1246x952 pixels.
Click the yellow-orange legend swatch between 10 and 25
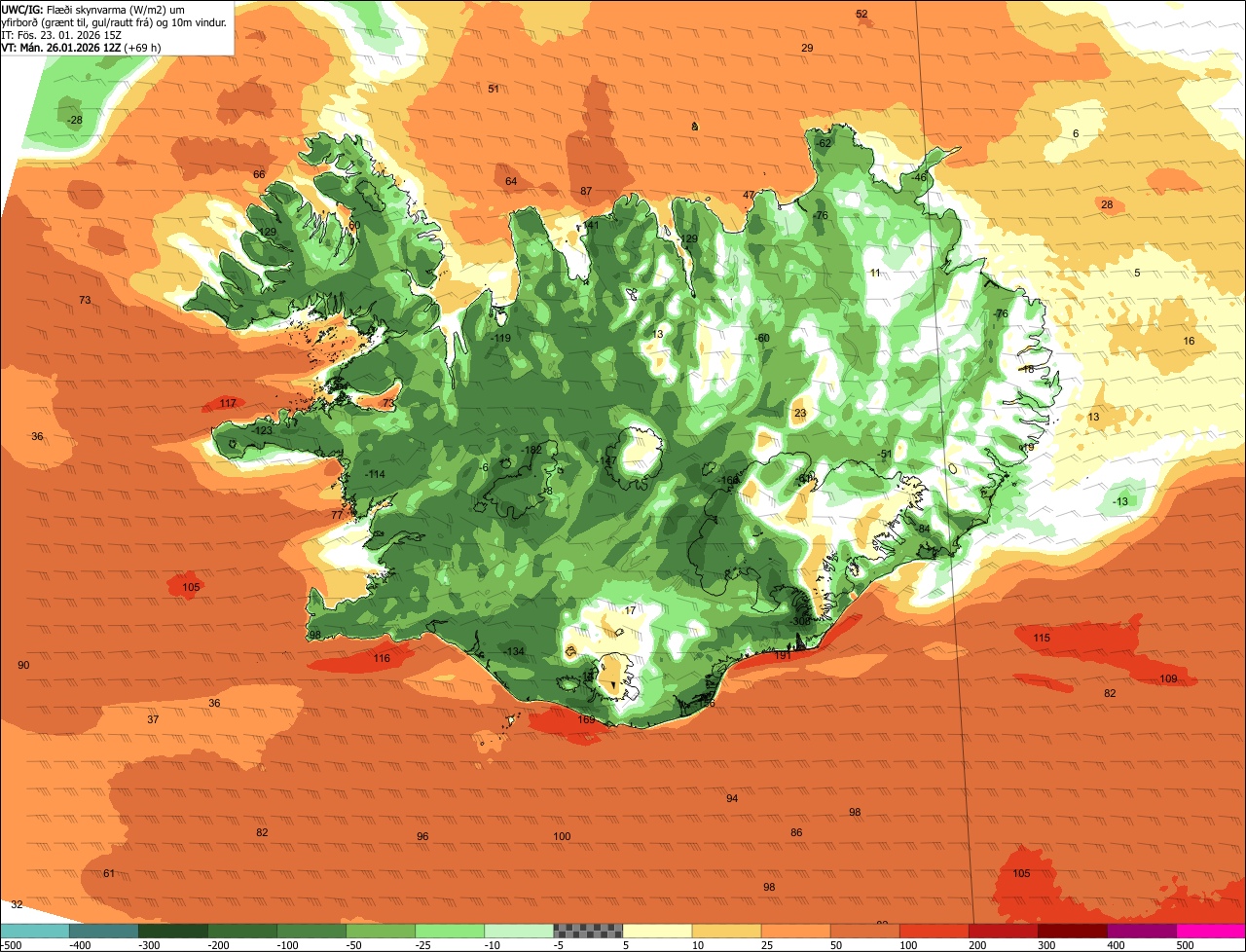click(726, 931)
